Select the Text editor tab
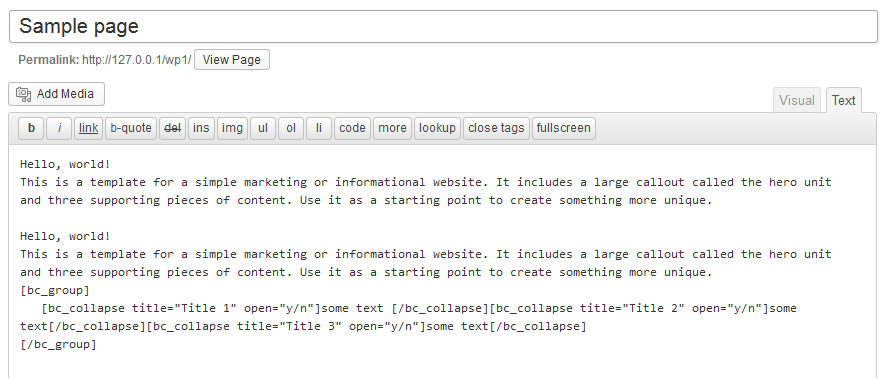 pos(844,101)
